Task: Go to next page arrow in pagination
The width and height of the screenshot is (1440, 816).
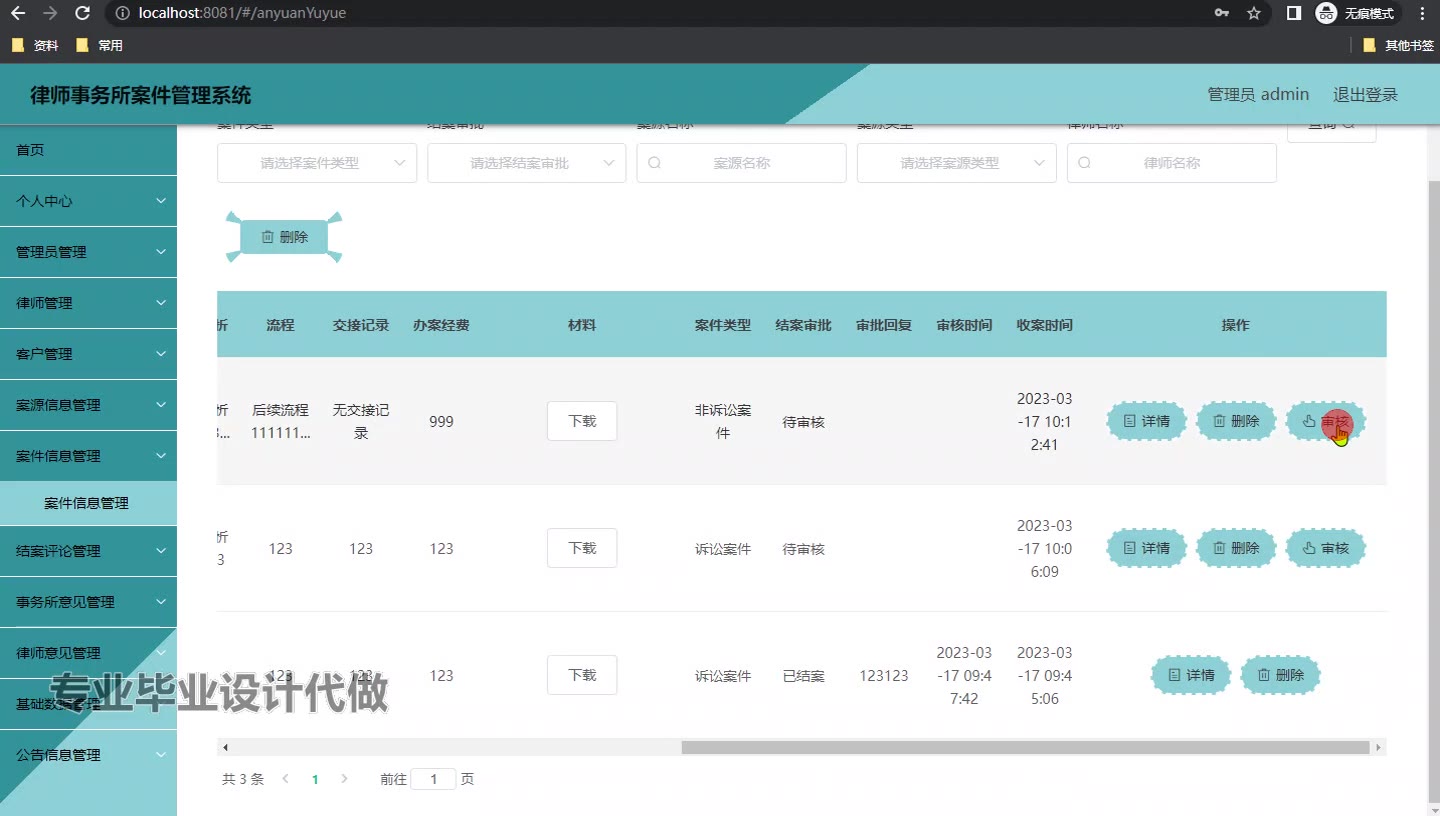Action: (x=345, y=779)
